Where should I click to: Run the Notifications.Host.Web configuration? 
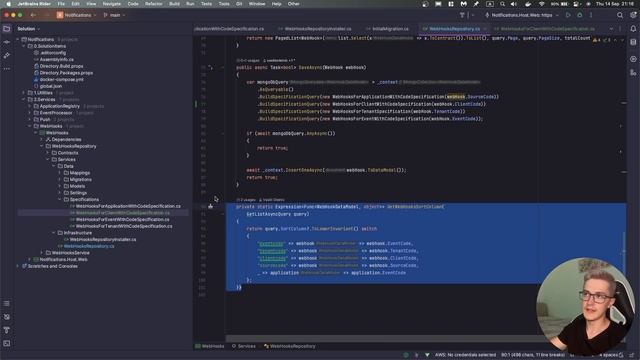568,15
